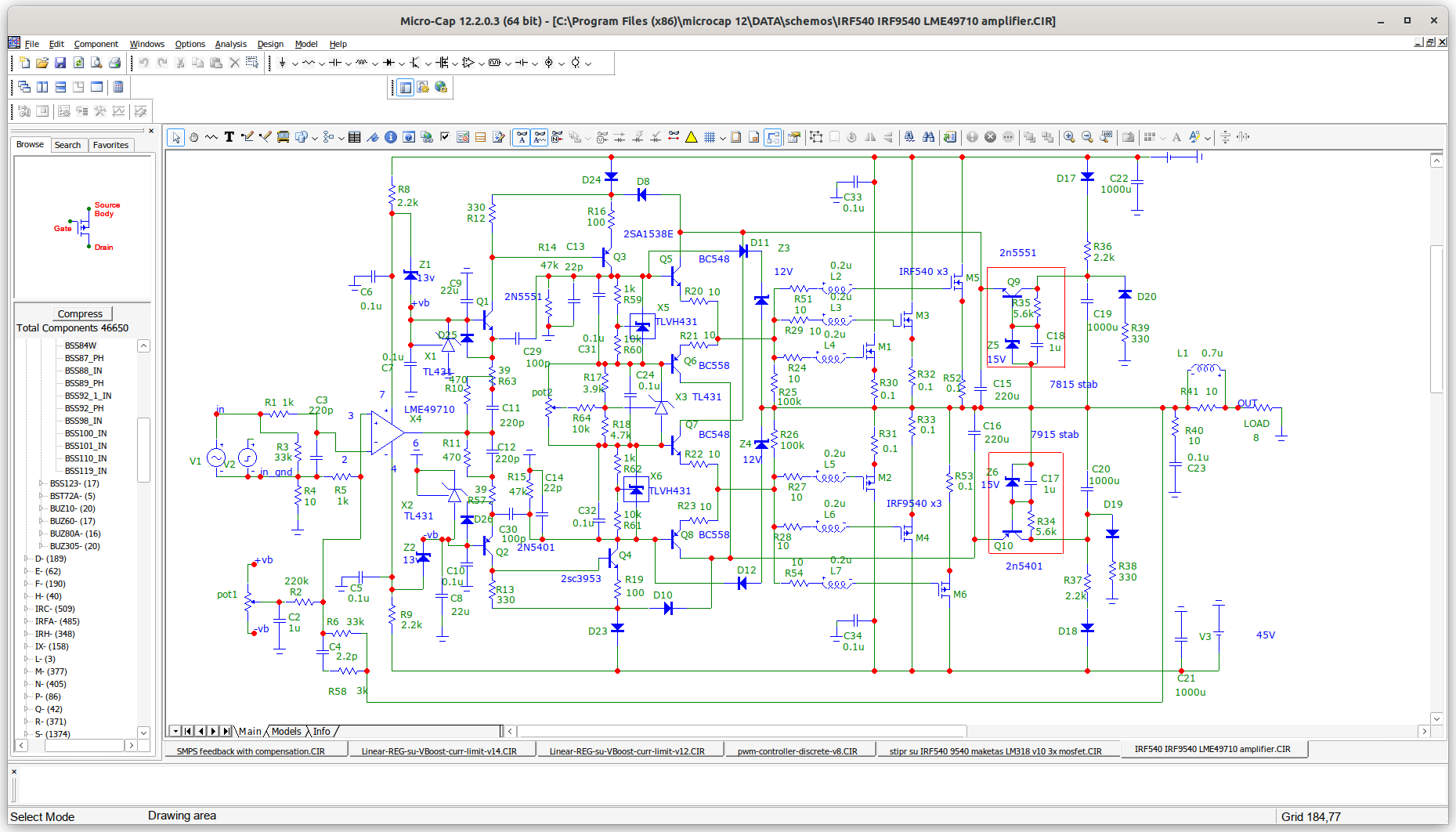Insert an opamp component from toolbar
The width and height of the screenshot is (1456, 832).
point(468,63)
